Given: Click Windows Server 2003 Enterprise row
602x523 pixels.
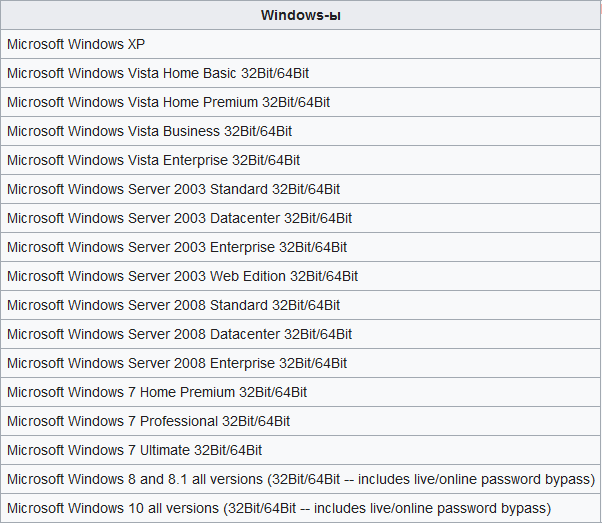Looking at the screenshot, I should (x=177, y=247).
